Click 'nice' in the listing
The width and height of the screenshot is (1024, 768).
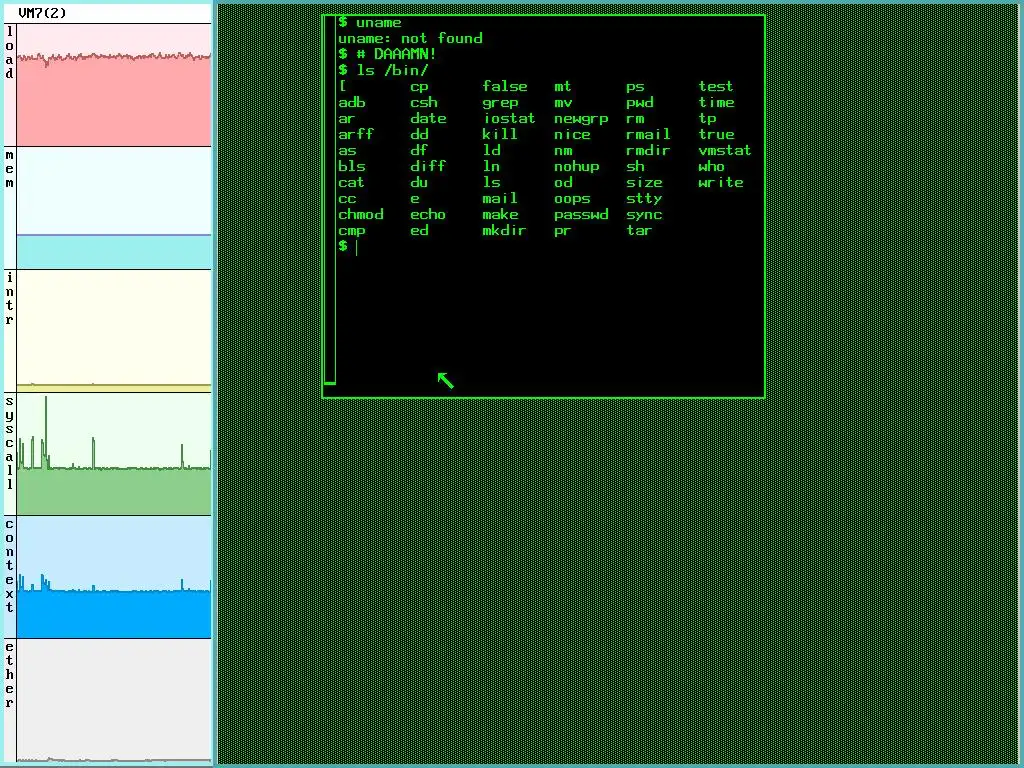[x=572, y=134]
